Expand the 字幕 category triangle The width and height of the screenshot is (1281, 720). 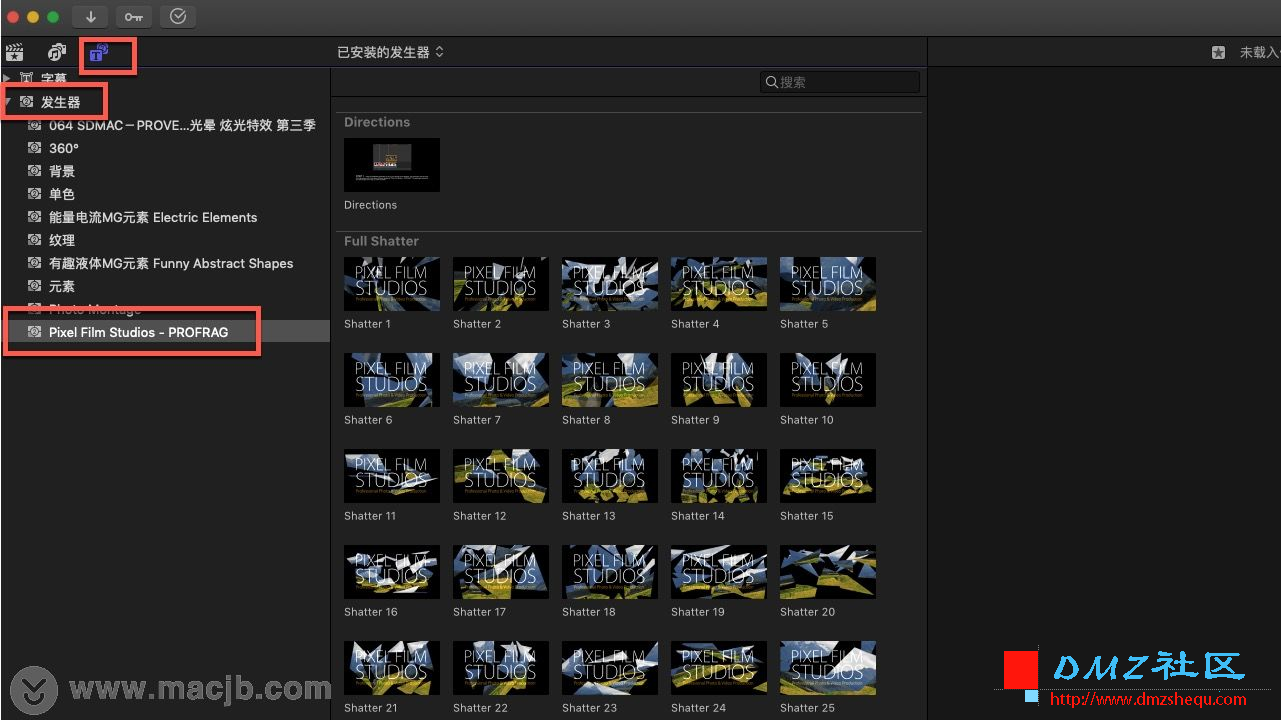(7, 78)
